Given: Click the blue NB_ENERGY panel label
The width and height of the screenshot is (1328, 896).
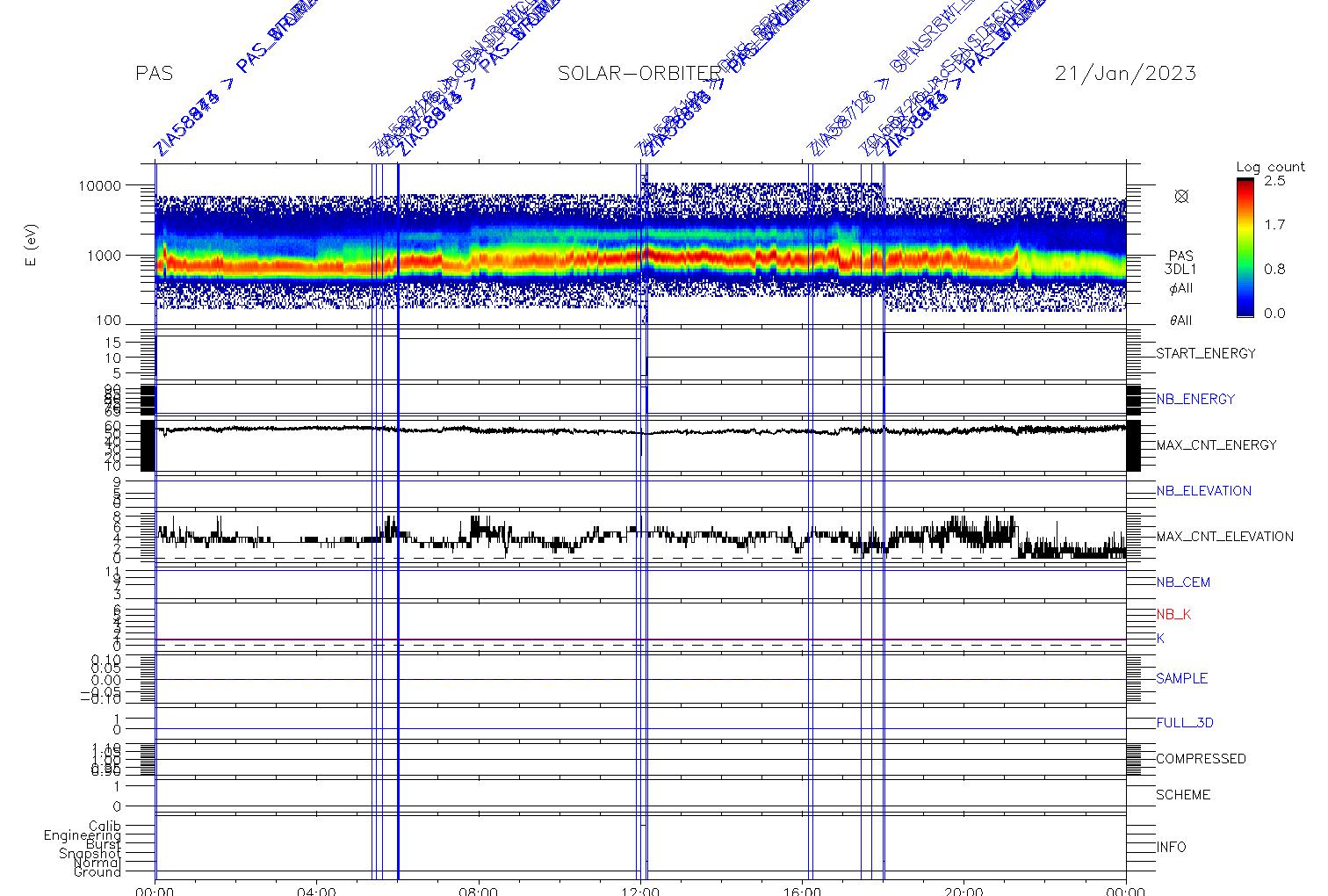Looking at the screenshot, I should click(1195, 399).
